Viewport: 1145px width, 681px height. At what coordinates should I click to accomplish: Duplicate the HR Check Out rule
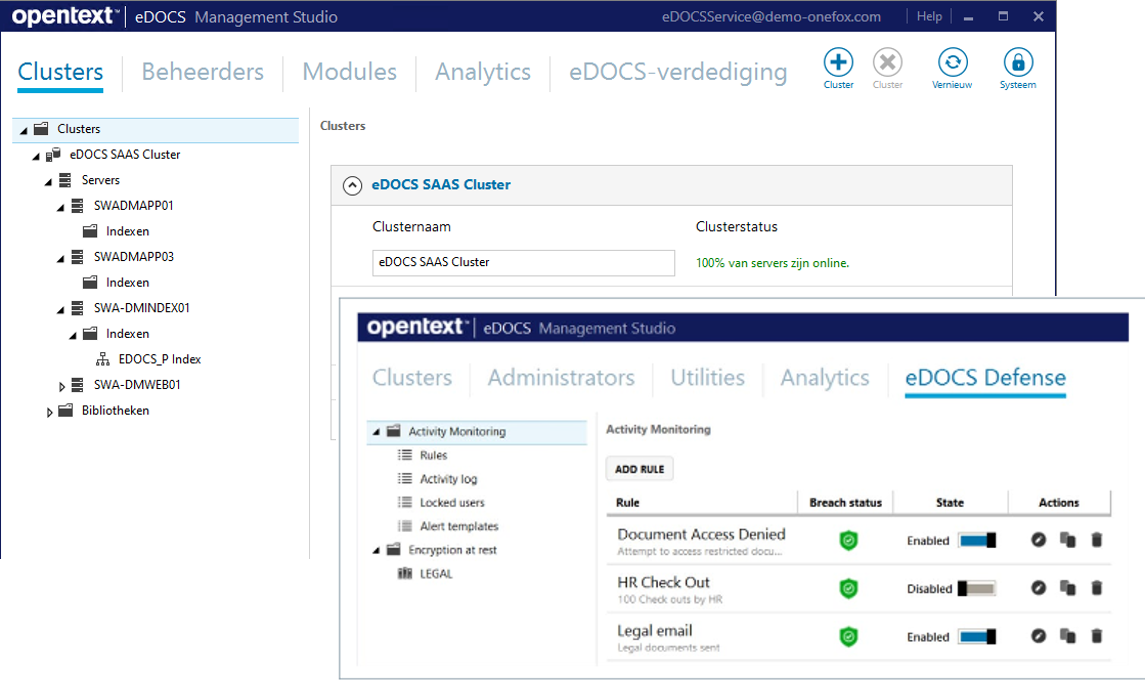(x=1066, y=588)
